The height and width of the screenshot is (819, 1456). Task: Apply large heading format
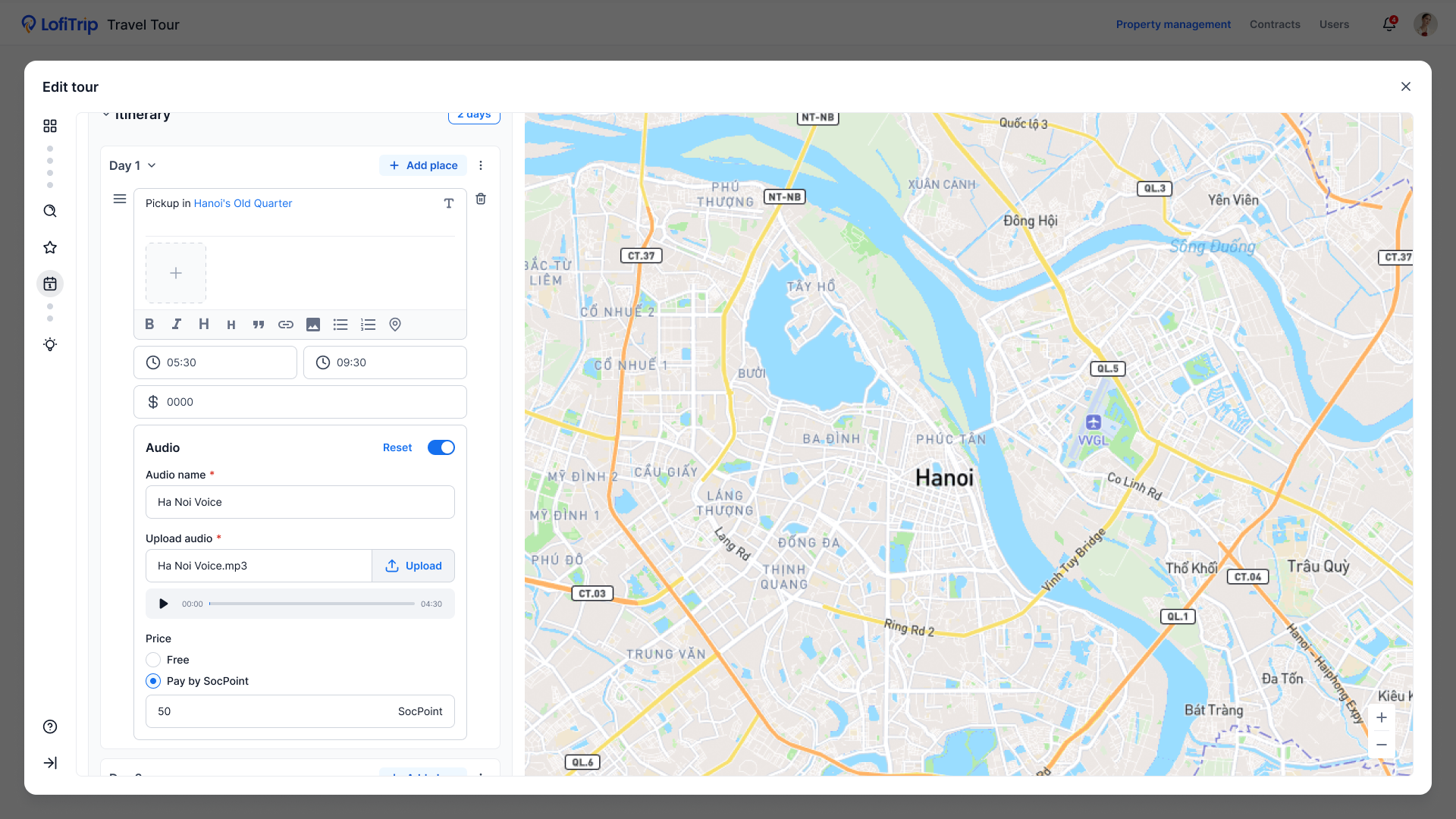click(204, 325)
